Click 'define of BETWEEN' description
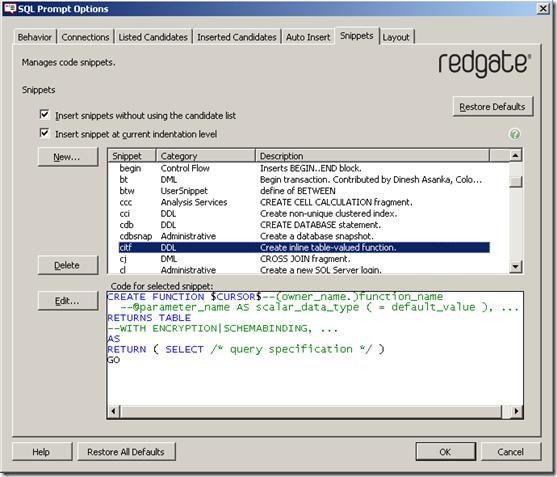Viewport: 557px width, 477px height. (x=298, y=191)
